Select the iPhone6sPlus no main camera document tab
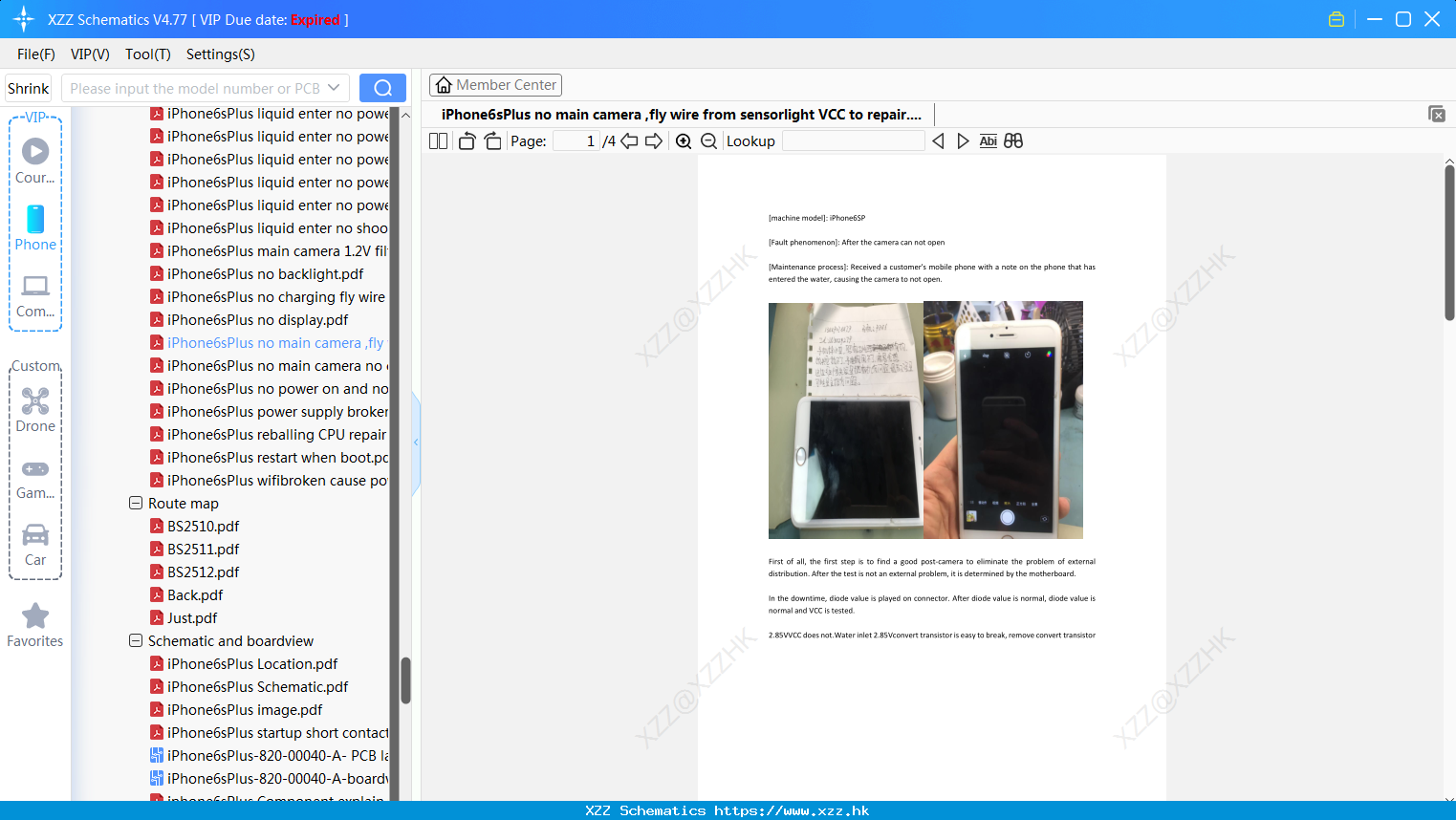 coord(682,115)
